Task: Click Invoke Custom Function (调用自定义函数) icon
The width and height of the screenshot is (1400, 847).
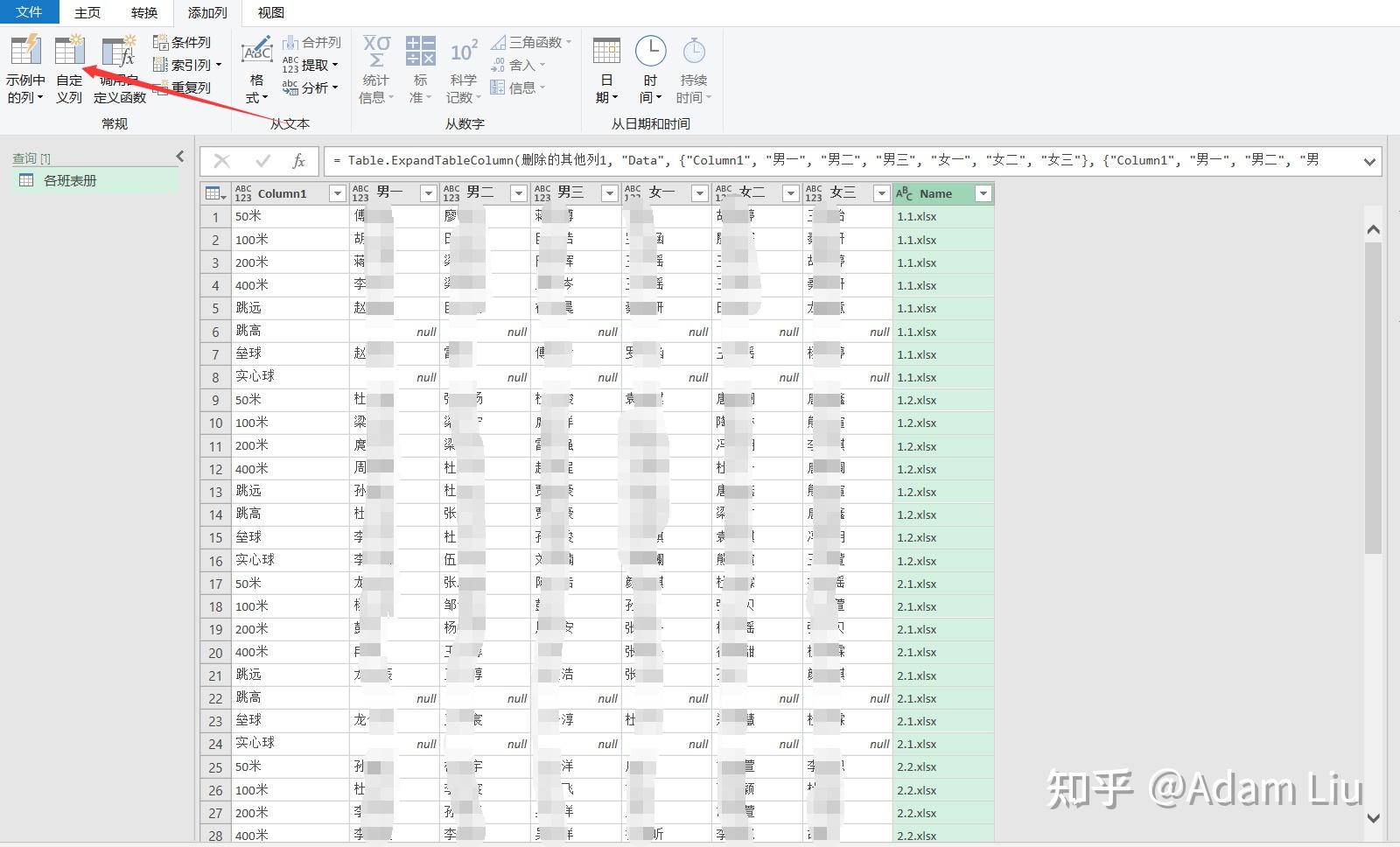Action: pyautogui.click(x=119, y=51)
